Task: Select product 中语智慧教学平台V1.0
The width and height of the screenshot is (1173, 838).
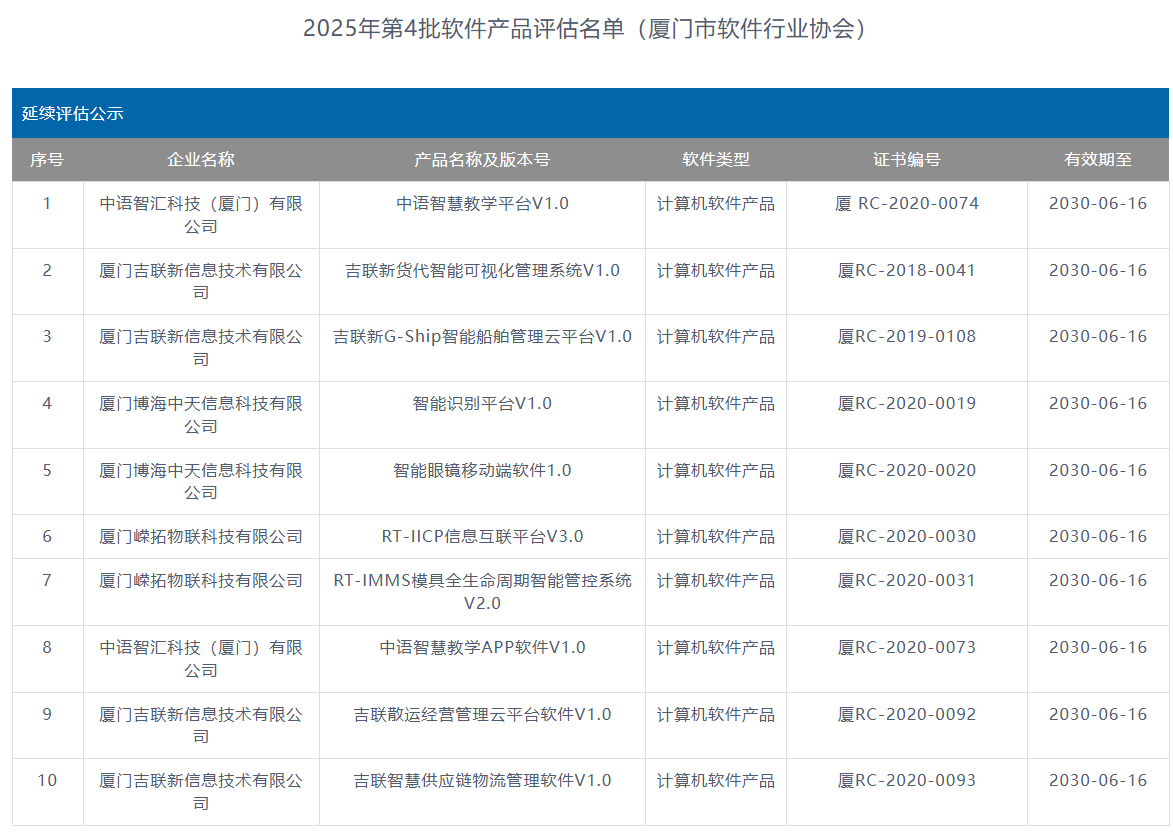Action: click(482, 204)
